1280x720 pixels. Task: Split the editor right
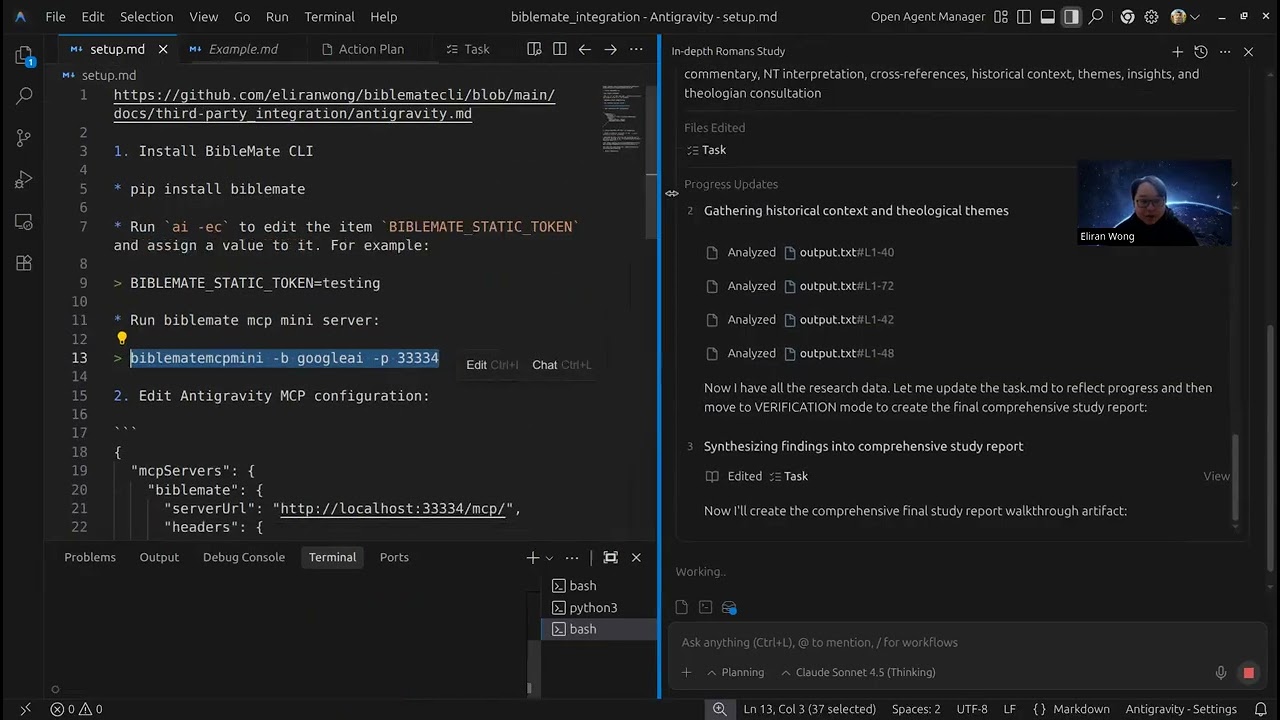coord(559,49)
